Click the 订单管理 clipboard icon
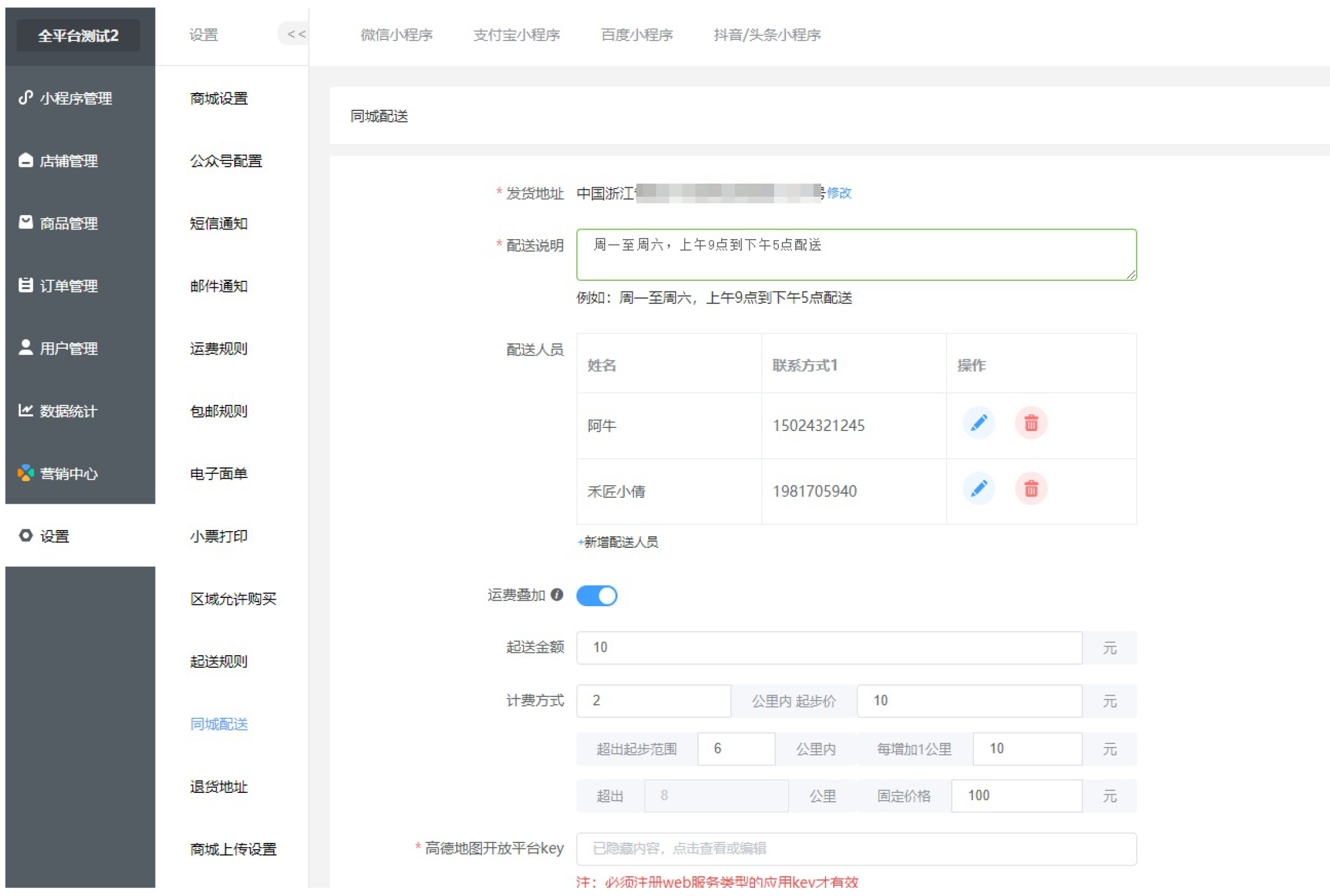 [x=25, y=285]
